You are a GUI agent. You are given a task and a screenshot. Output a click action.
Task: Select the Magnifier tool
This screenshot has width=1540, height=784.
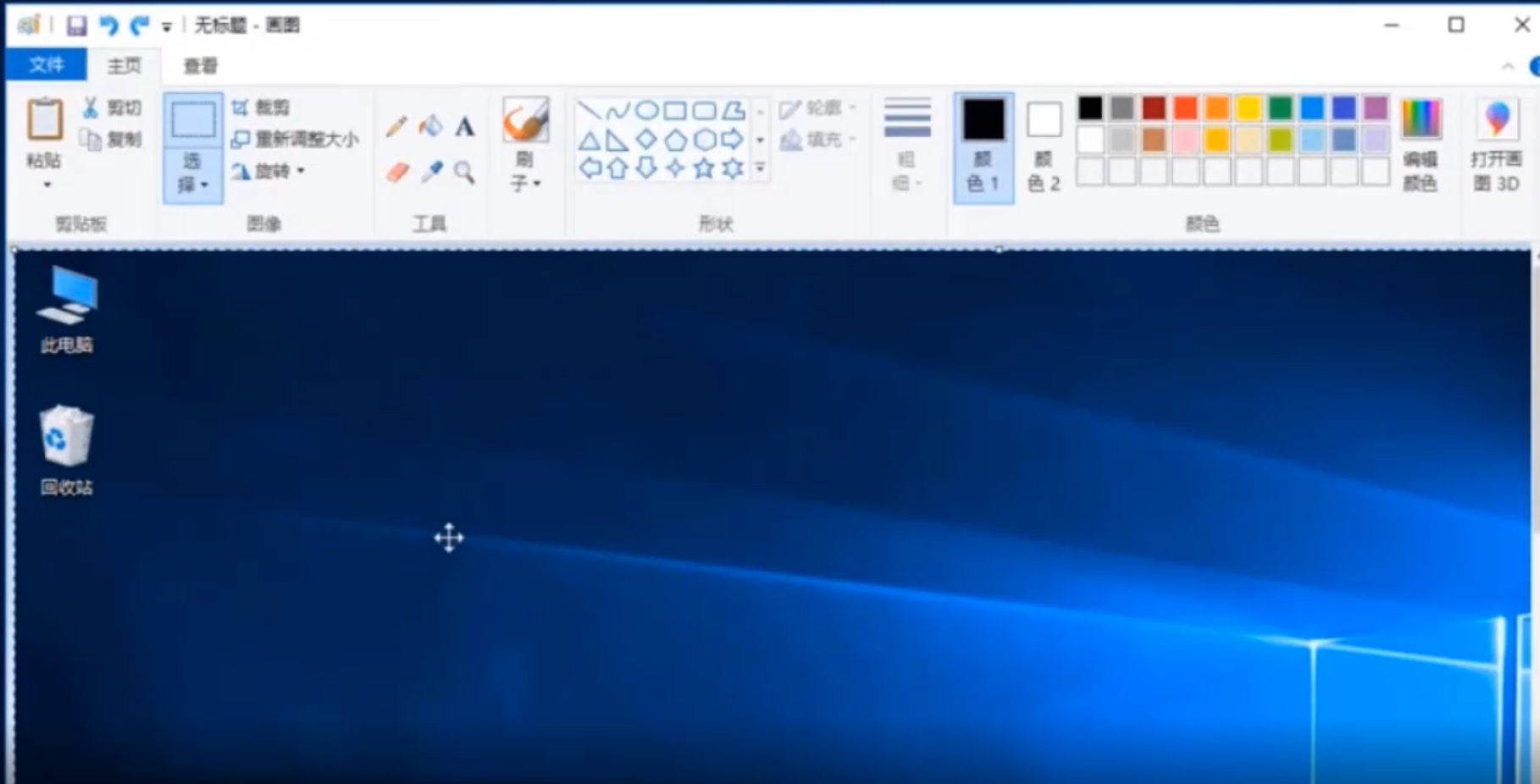[x=464, y=173]
